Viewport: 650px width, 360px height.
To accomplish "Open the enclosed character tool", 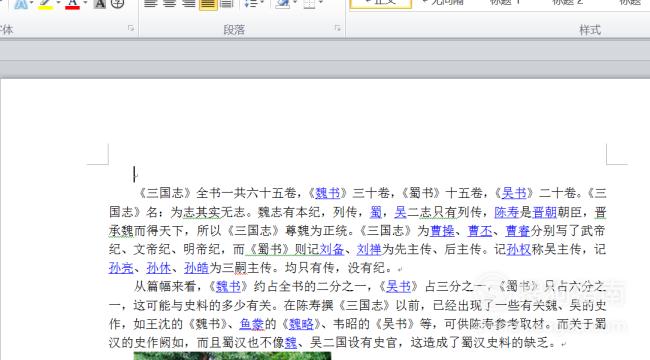I will (118, 4).
